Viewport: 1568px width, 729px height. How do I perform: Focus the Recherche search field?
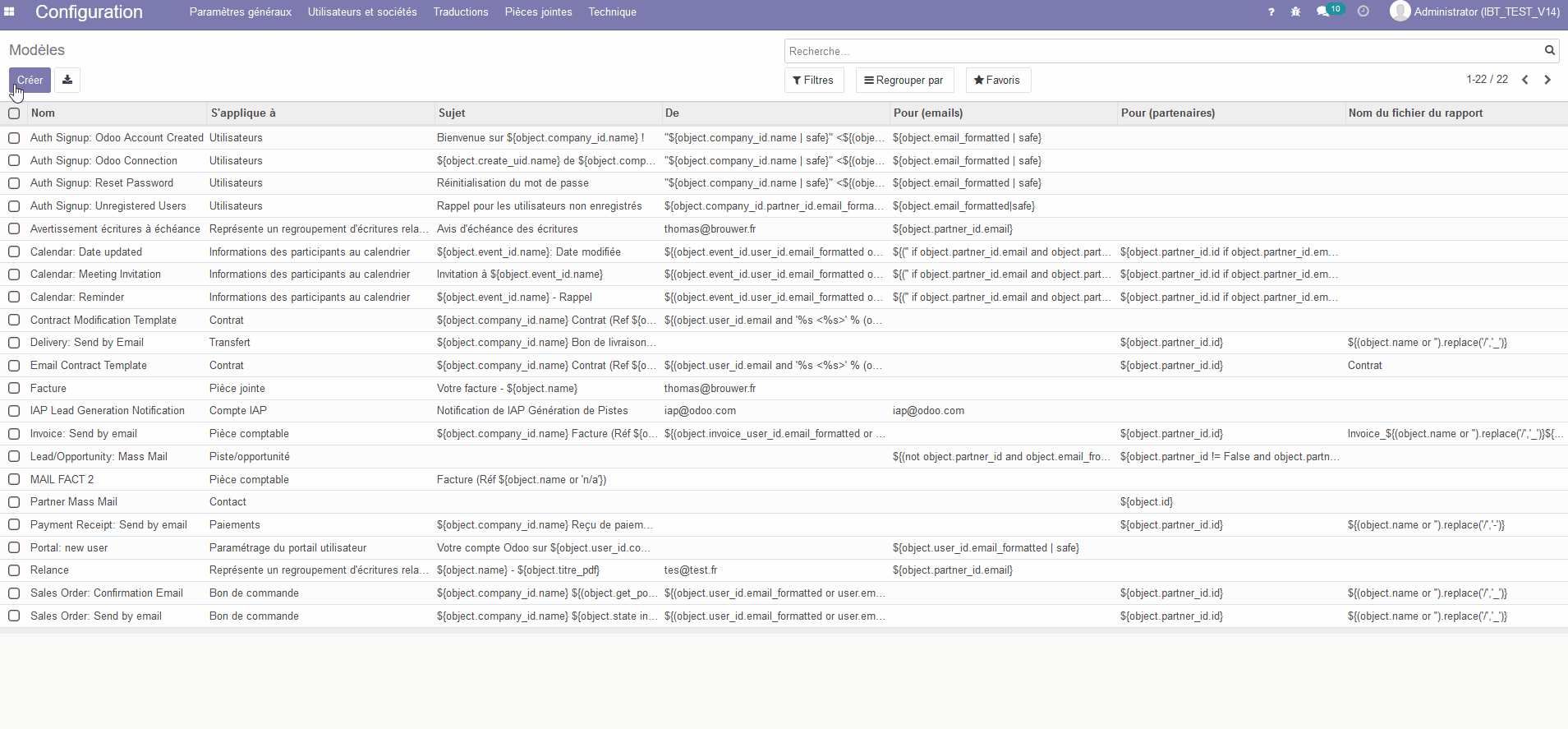pyautogui.click(x=1162, y=51)
